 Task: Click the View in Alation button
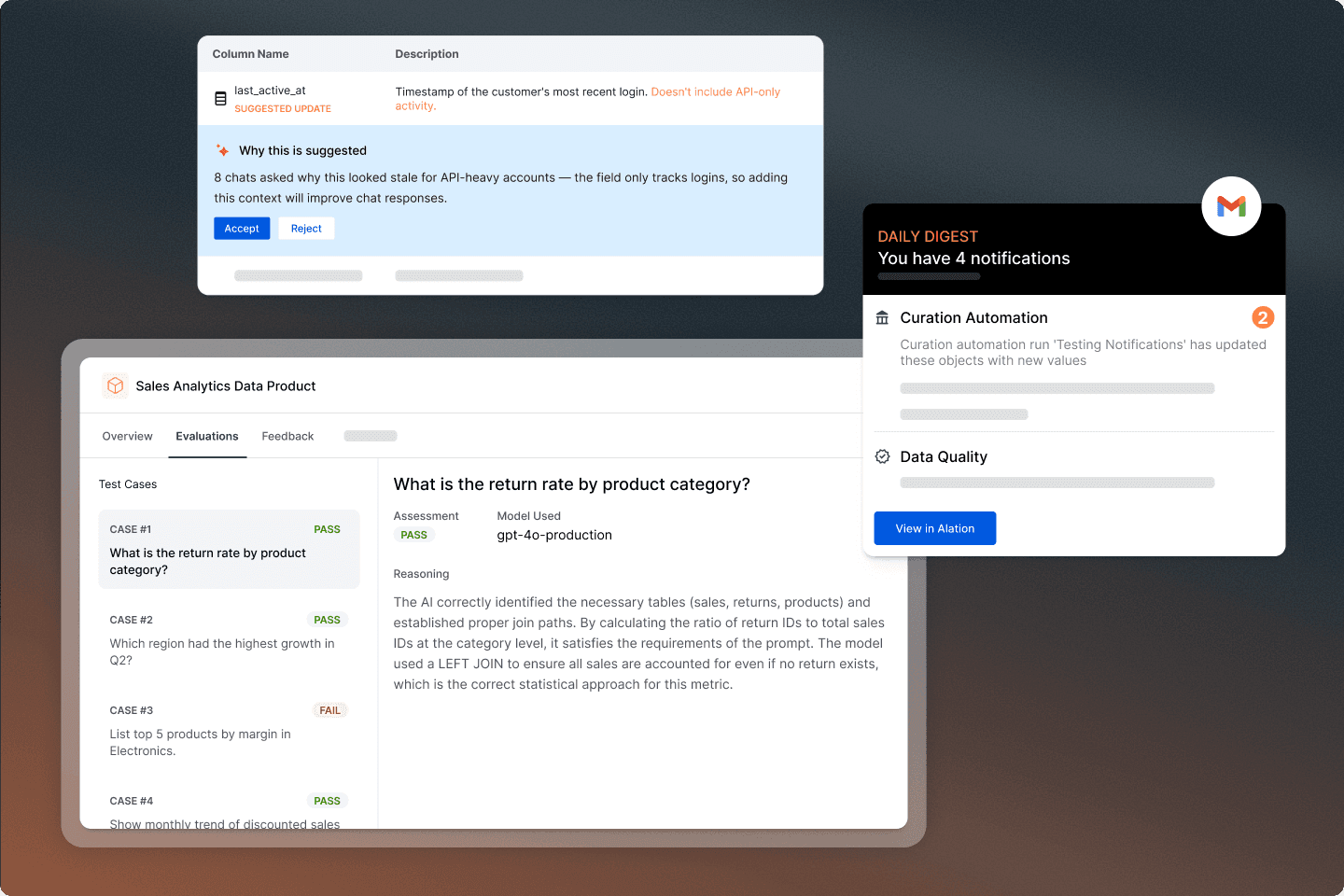click(935, 528)
